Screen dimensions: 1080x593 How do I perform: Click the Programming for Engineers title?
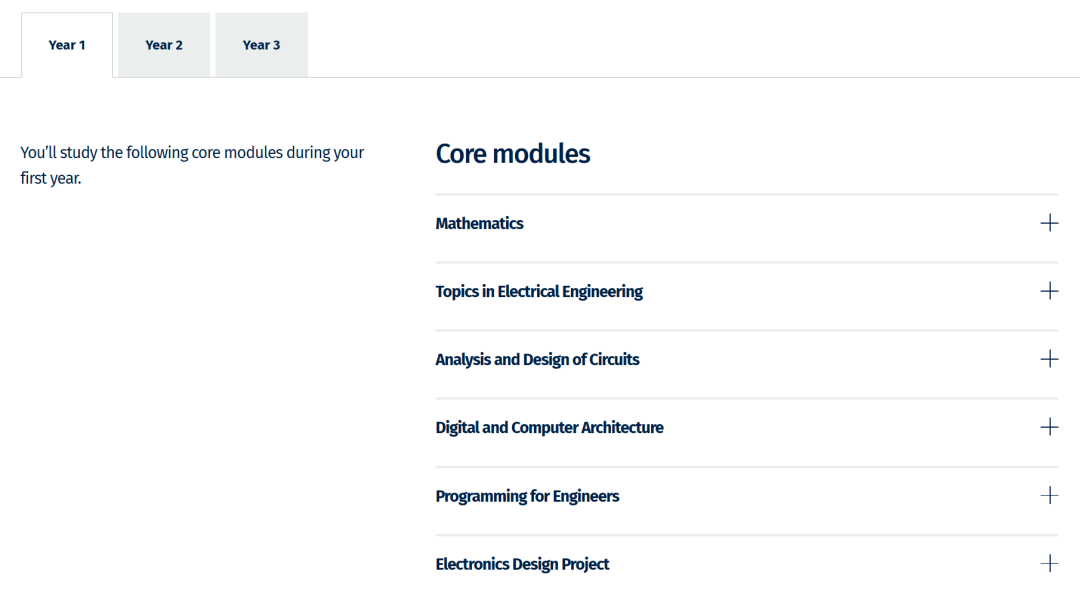[527, 496]
